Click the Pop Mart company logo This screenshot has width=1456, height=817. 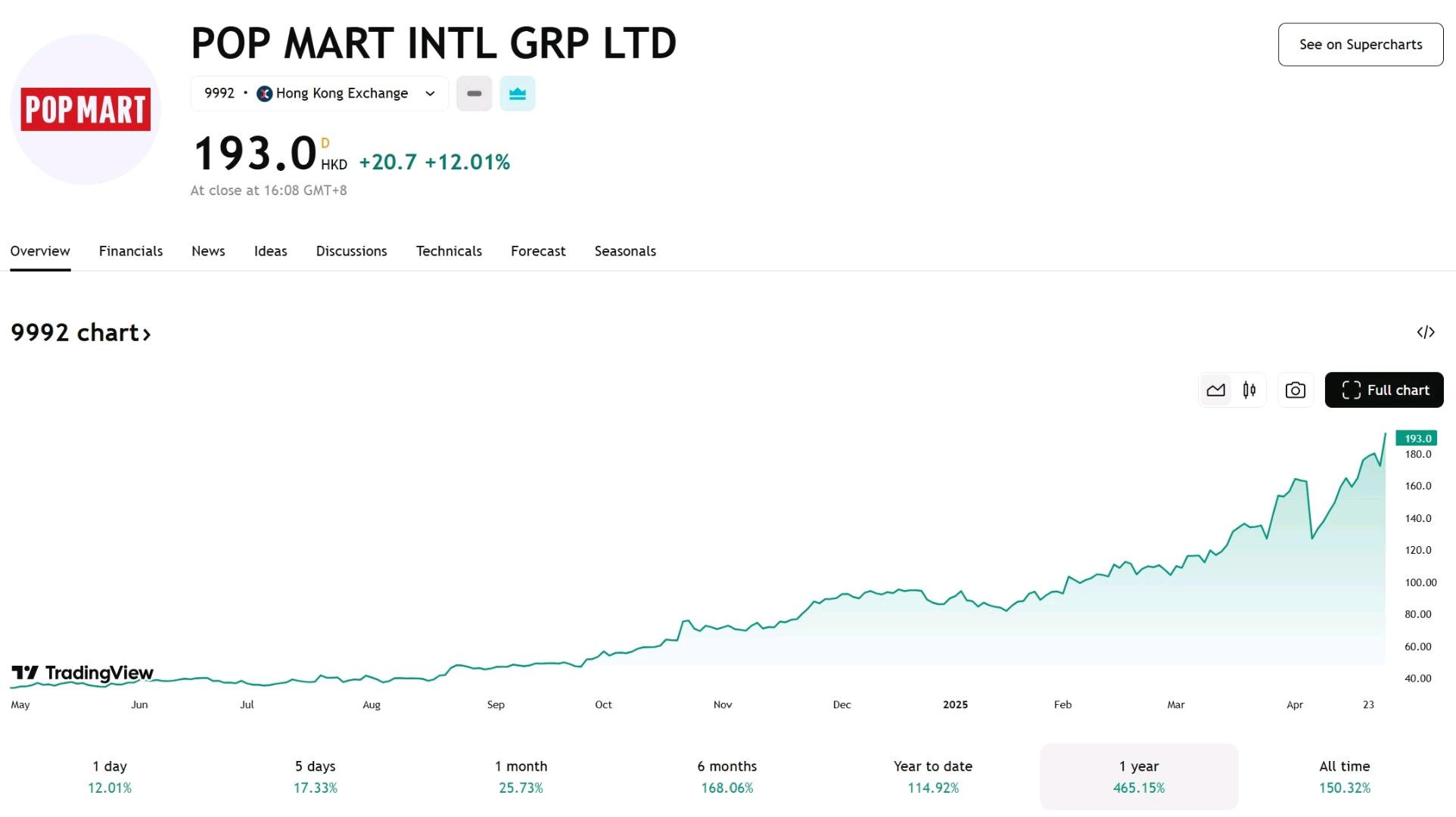pyautogui.click(x=86, y=109)
